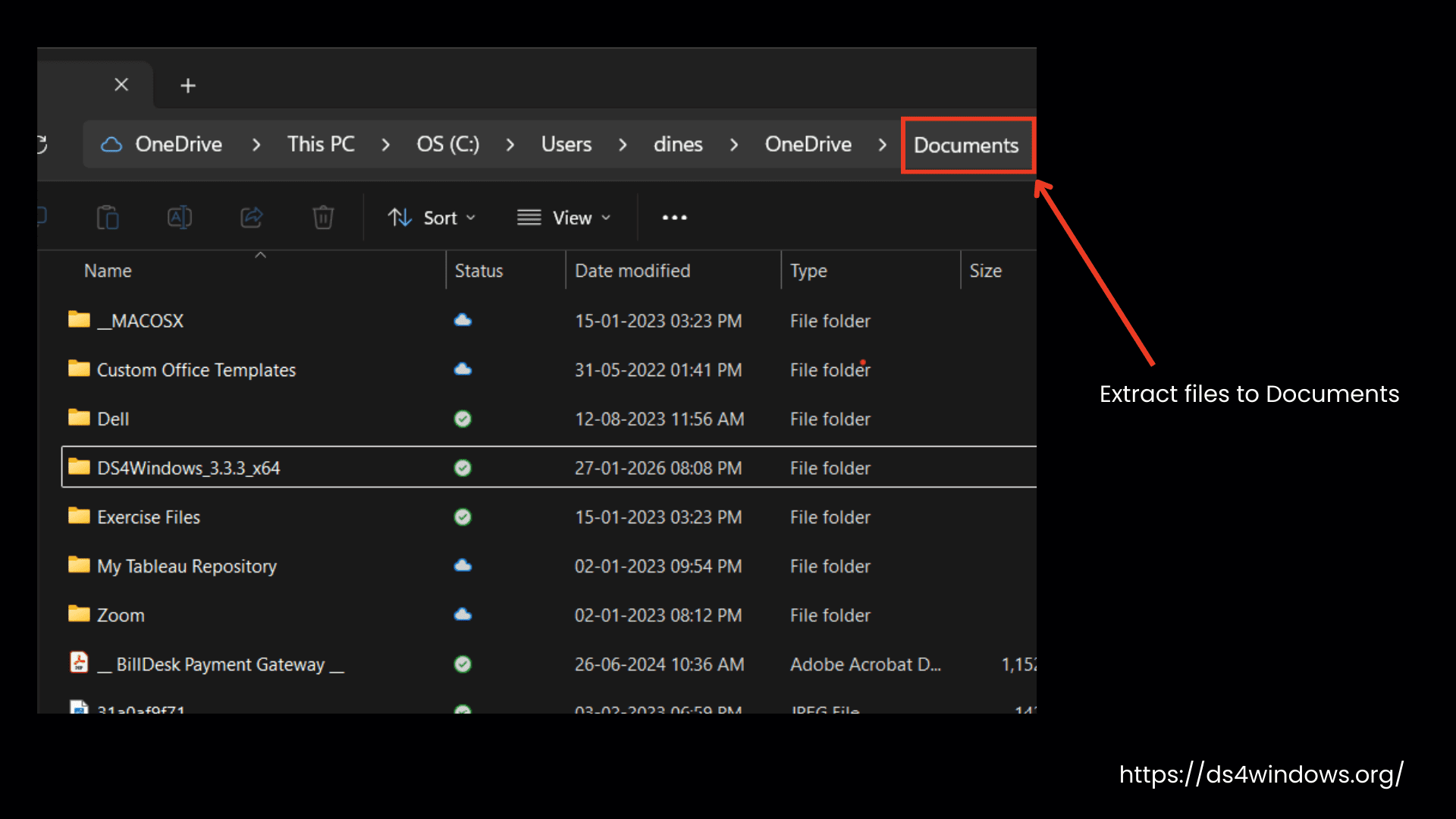
Task: Sort by Date modified column header
Action: tap(632, 271)
